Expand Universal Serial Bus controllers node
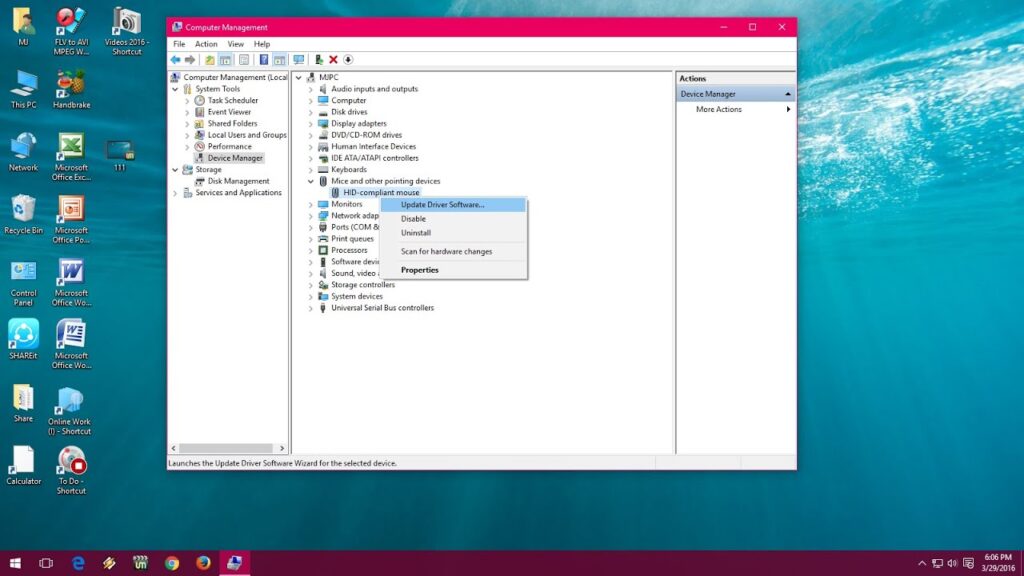 coord(311,308)
